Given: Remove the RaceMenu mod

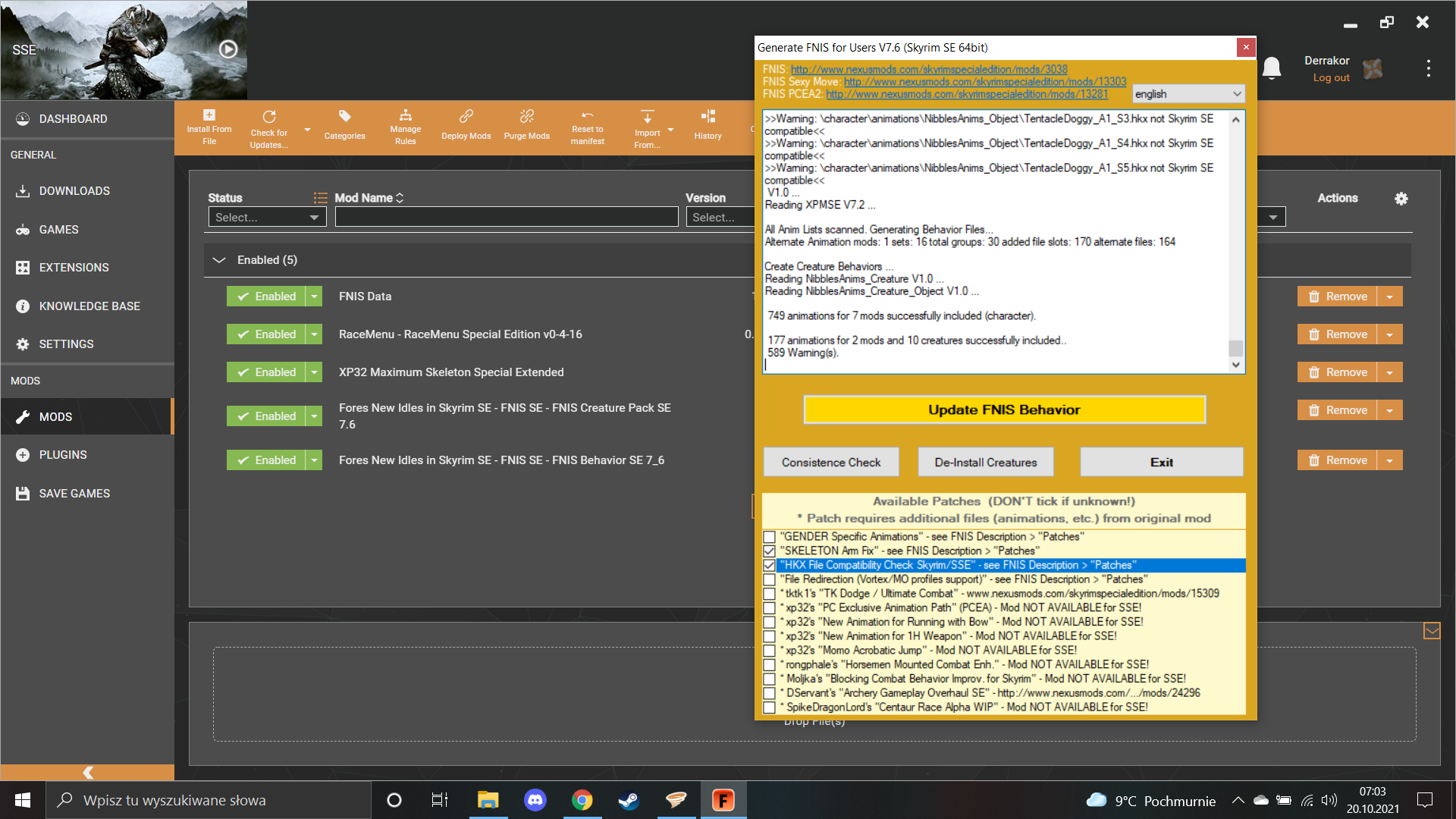Looking at the screenshot, I should pyautogui.click(x=1338, y=334).
